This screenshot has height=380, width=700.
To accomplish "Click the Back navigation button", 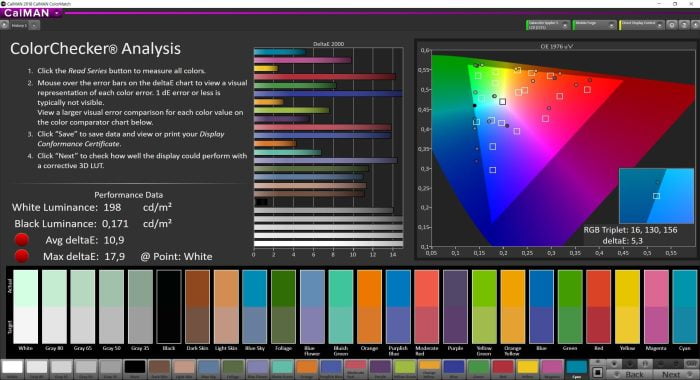I will point(629,374).
